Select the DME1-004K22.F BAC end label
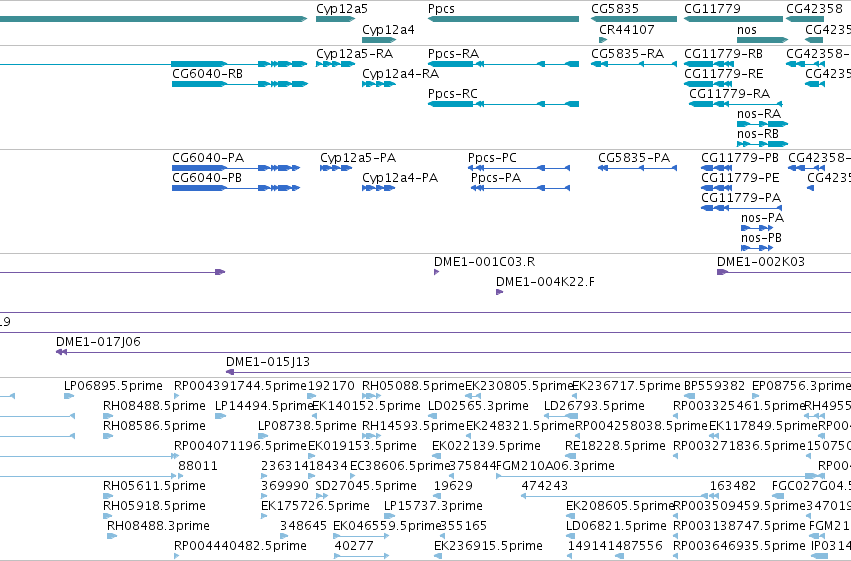The width and height of the screenshot is (851, 561). click(x=545, y=282)
